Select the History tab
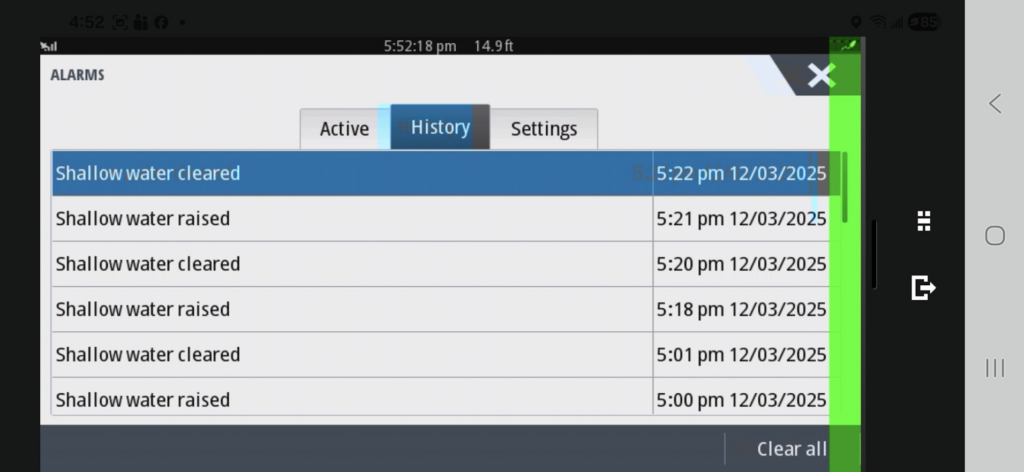Viewport: 1024px width, 472px height. coord(440,128)
